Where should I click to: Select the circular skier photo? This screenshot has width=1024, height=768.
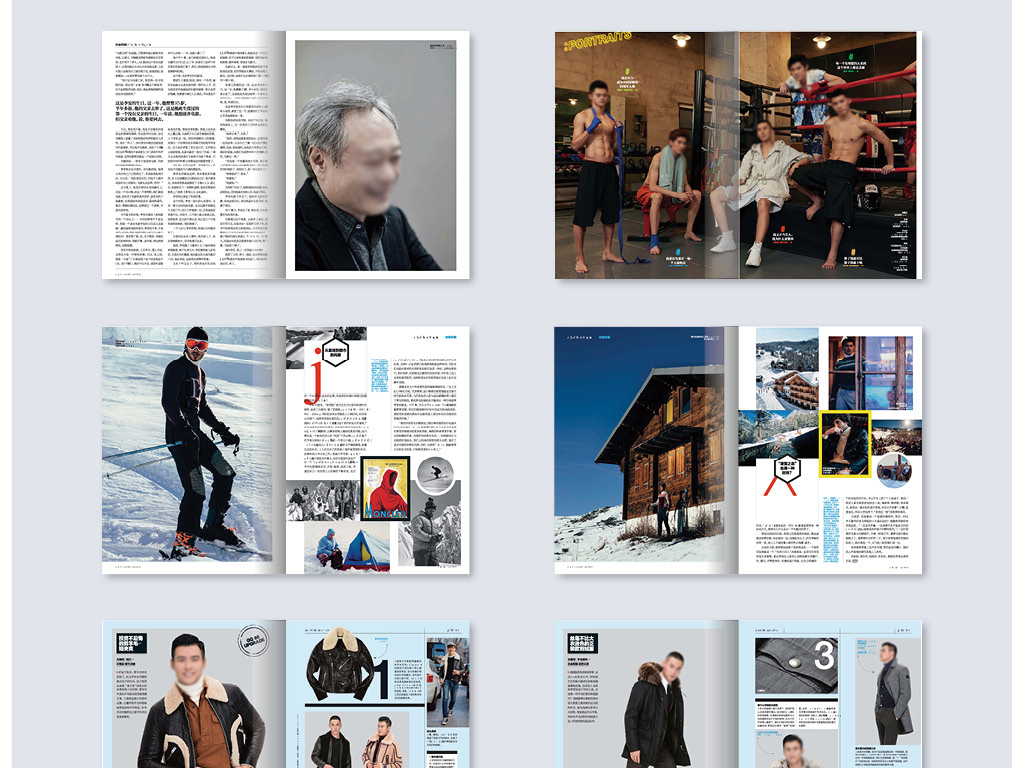[434, 474]
